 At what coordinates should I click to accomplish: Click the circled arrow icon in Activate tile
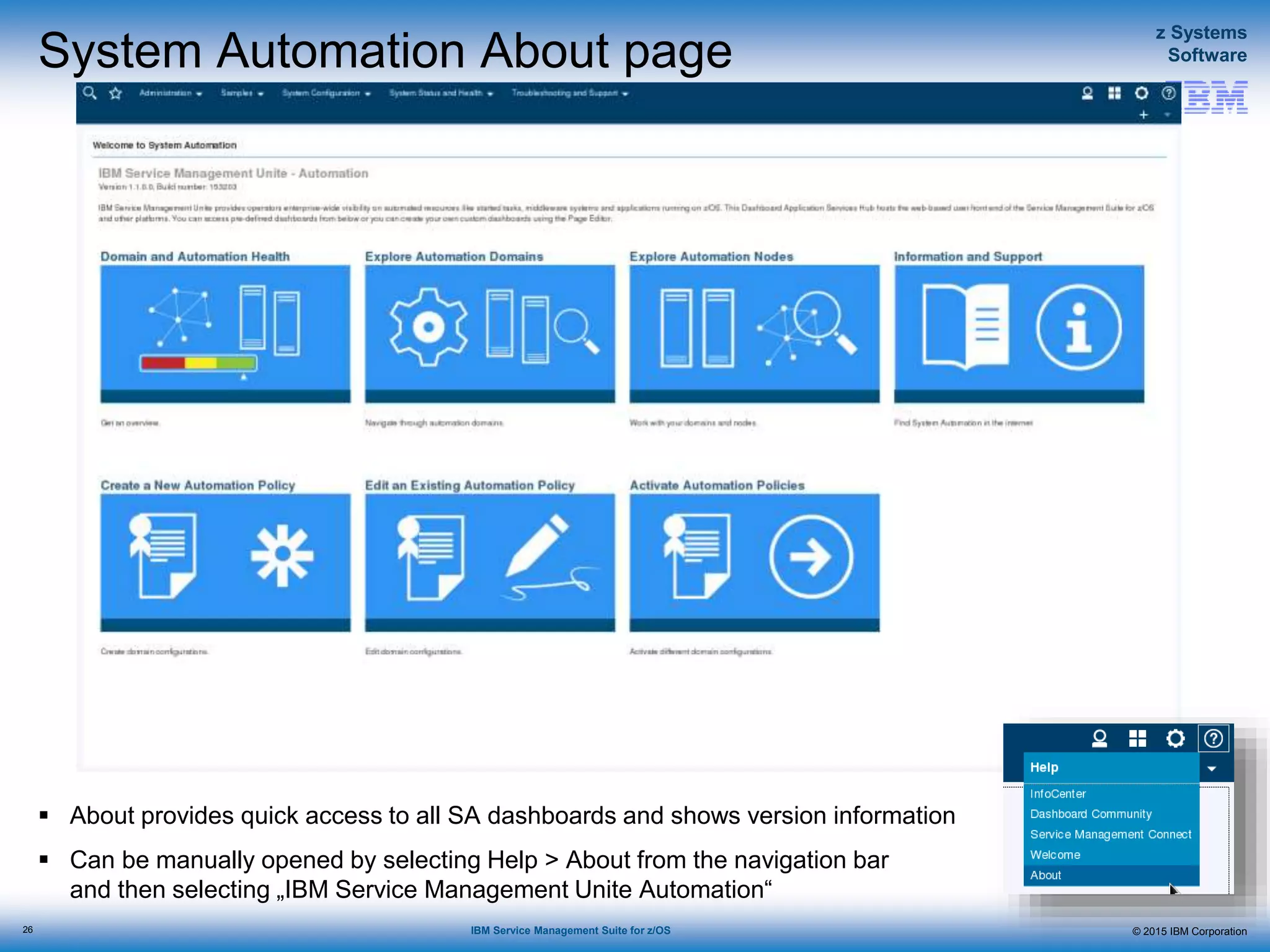811,557
